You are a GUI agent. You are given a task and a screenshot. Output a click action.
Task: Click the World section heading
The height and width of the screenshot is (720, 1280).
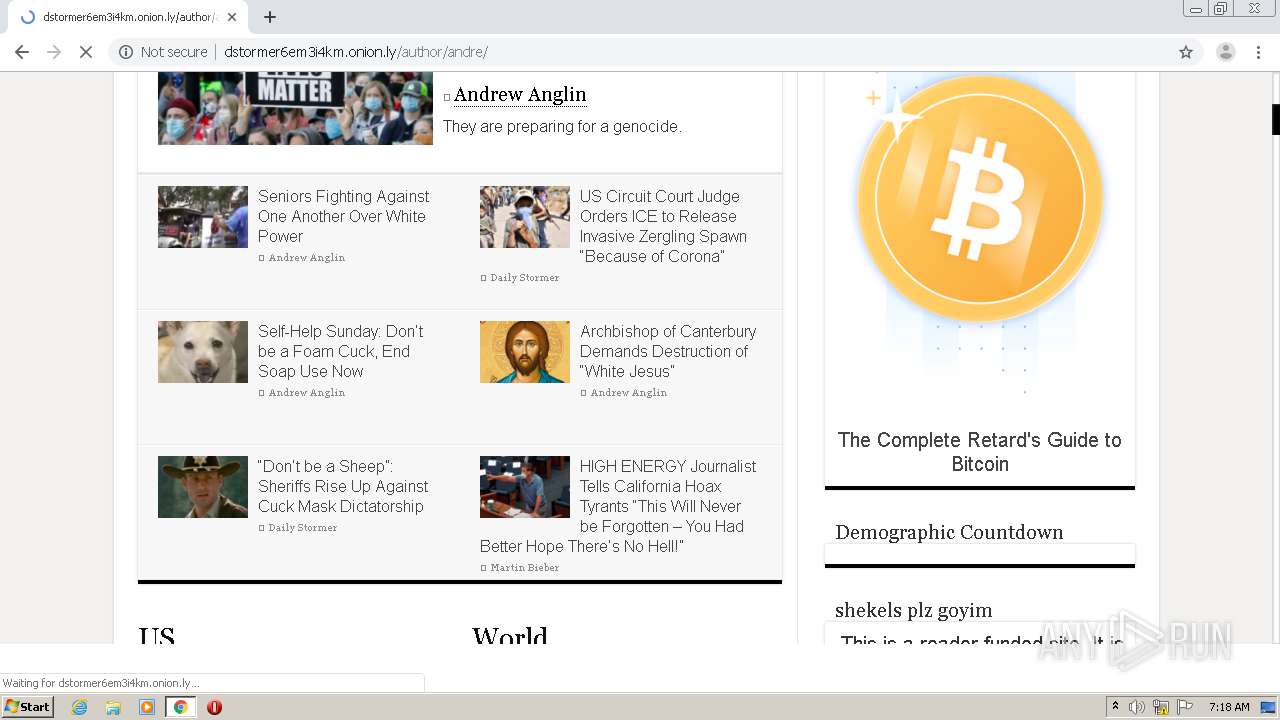(x=510, y=634)
